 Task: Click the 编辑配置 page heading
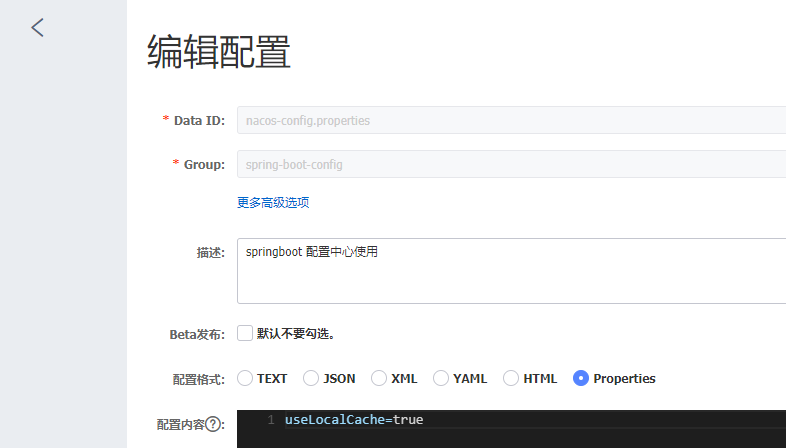pyautogui.click(x=219, y=52)
